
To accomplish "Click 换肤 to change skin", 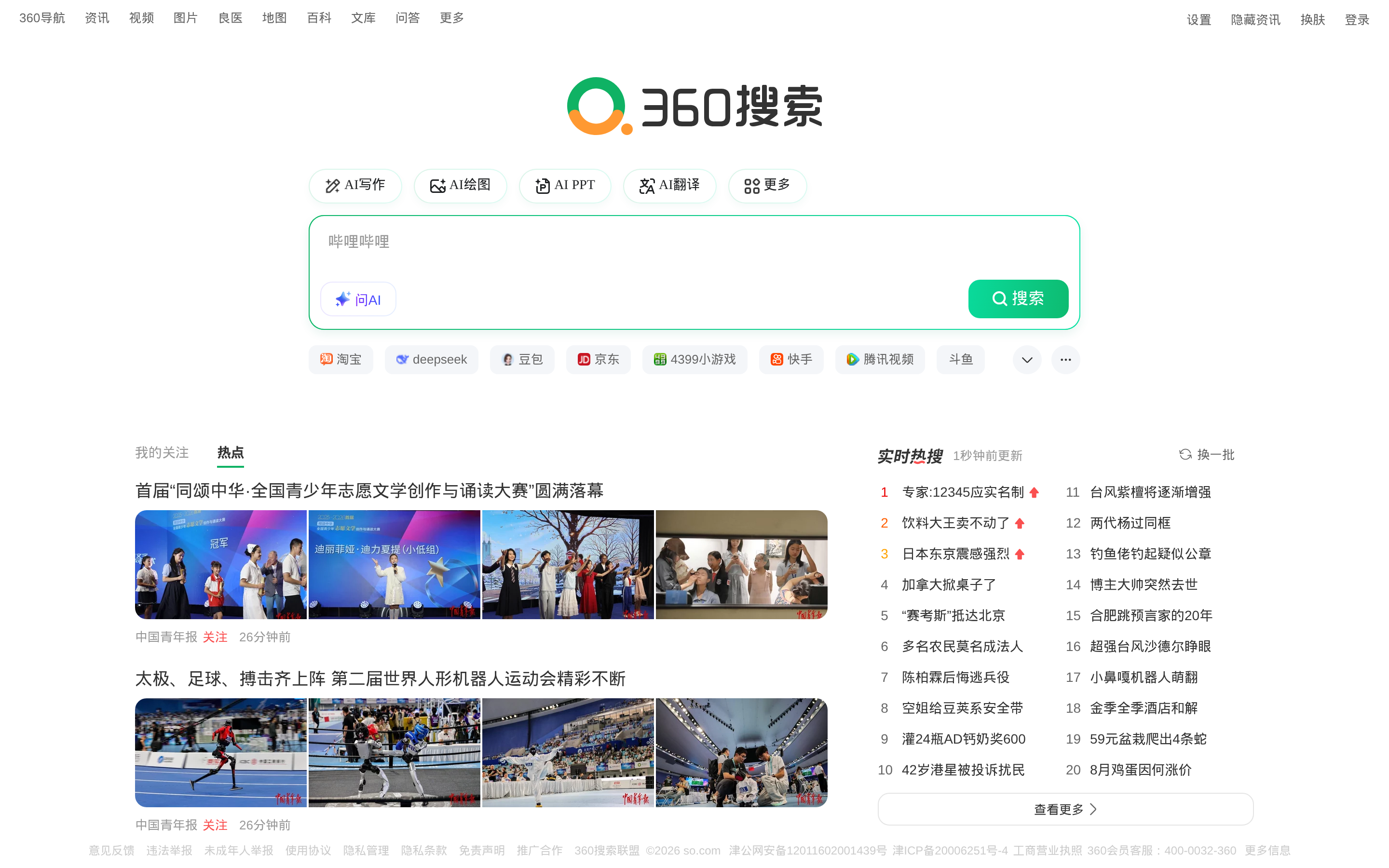I will (x=1312, y=19).
